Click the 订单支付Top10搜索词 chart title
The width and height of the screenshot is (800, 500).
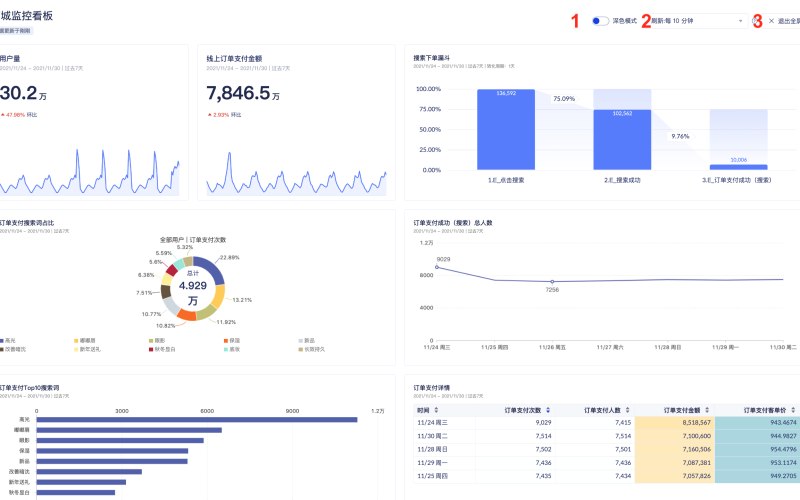[x=30, y=388]
